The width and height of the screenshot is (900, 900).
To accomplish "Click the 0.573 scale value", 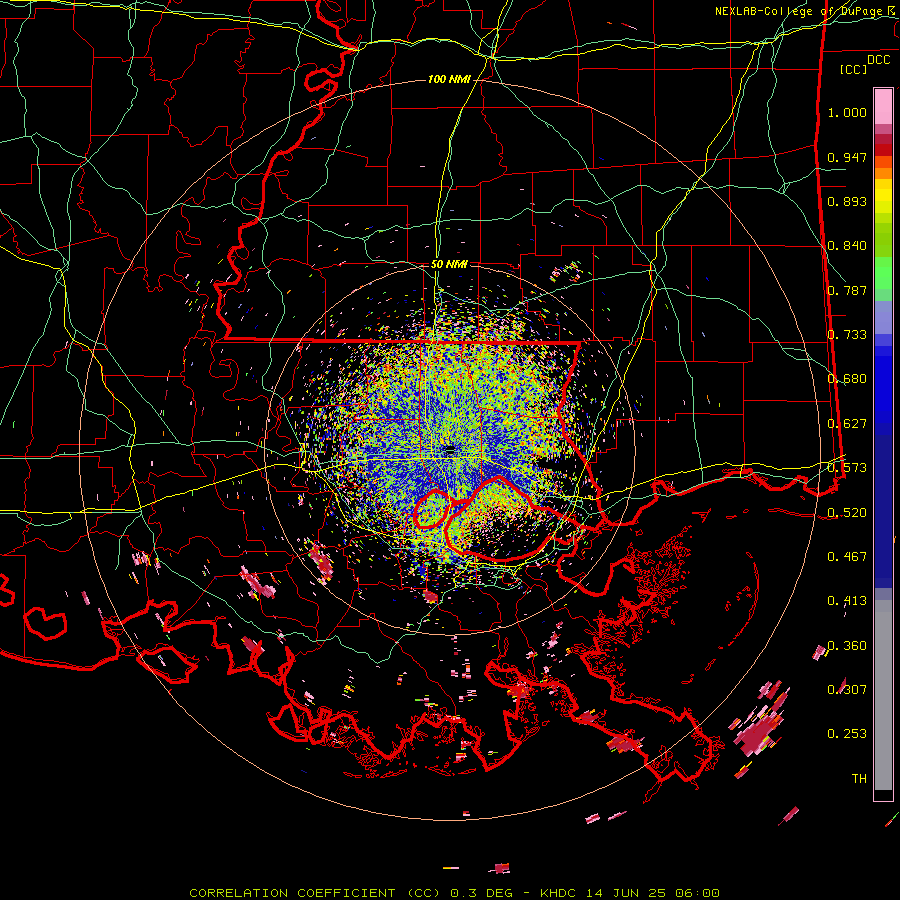I will [x=847, y=468].
